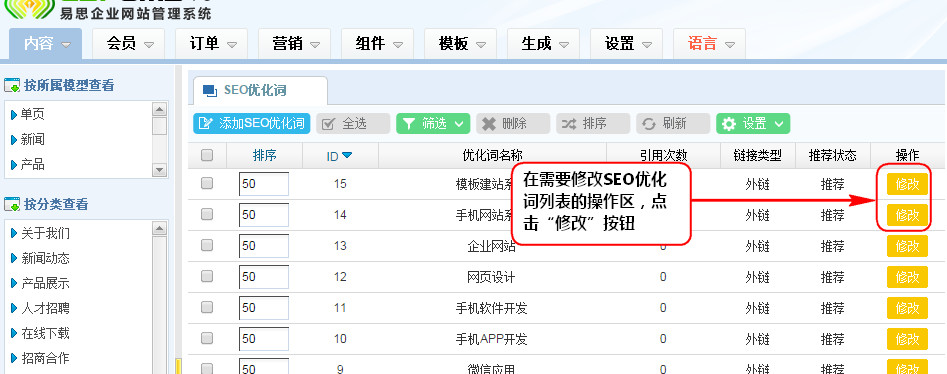Click the 设置 gear icon in toolbar

[729, 124]
